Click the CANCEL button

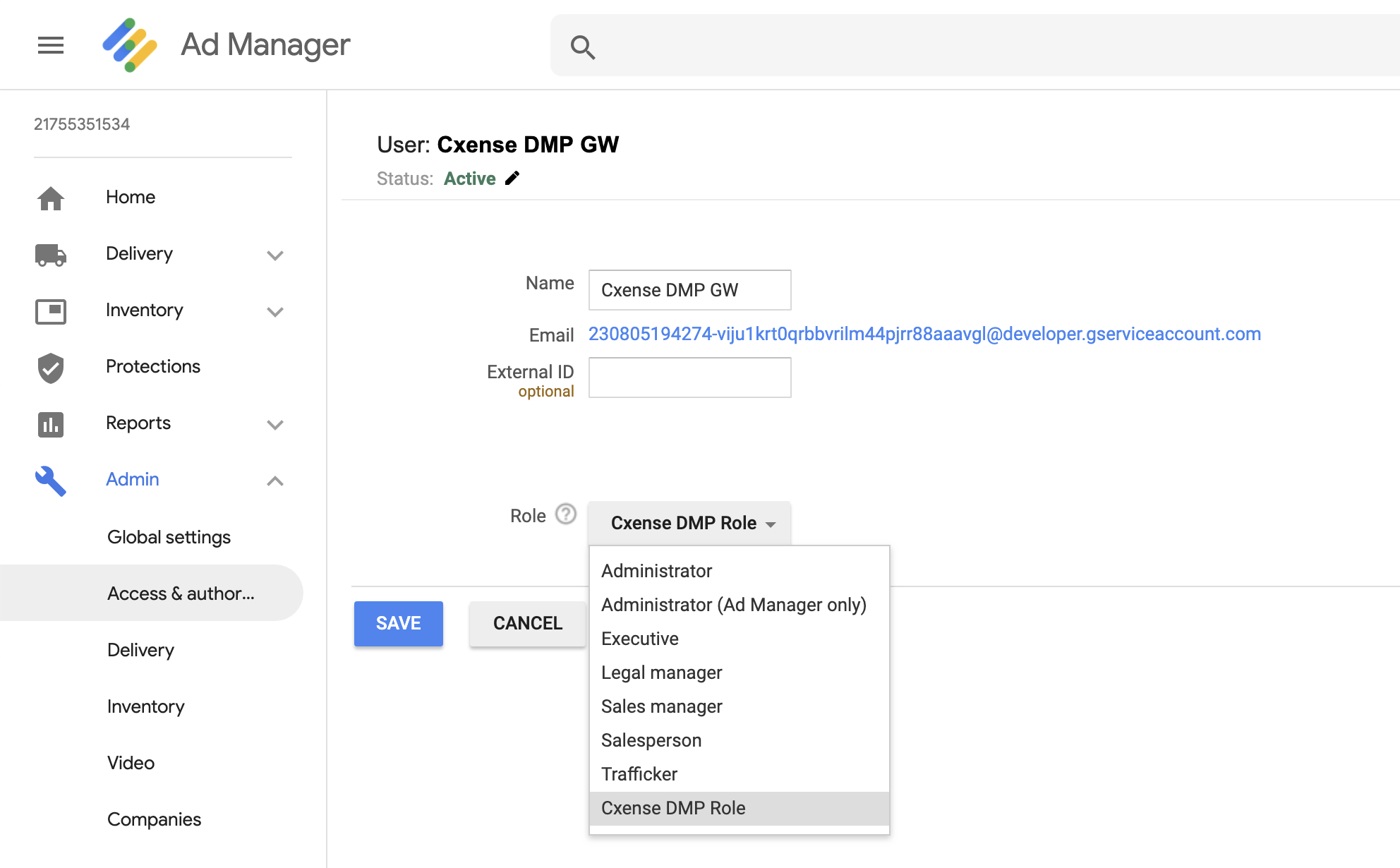click(528, 623)
